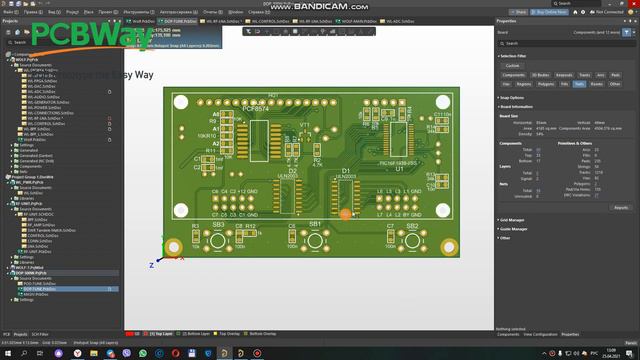
Task: Toggle Rooms in selection filter
Action: [596, 84]
